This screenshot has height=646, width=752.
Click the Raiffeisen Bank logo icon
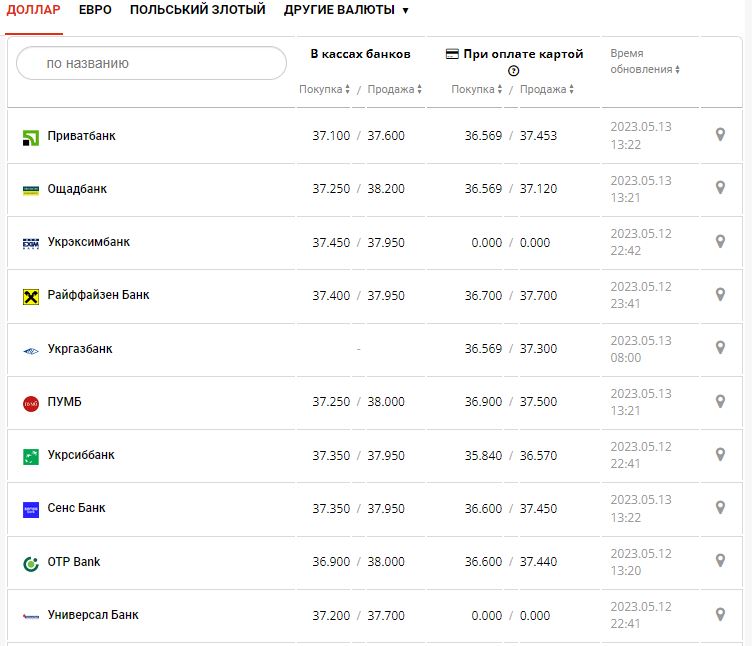[x=30, y=297]
